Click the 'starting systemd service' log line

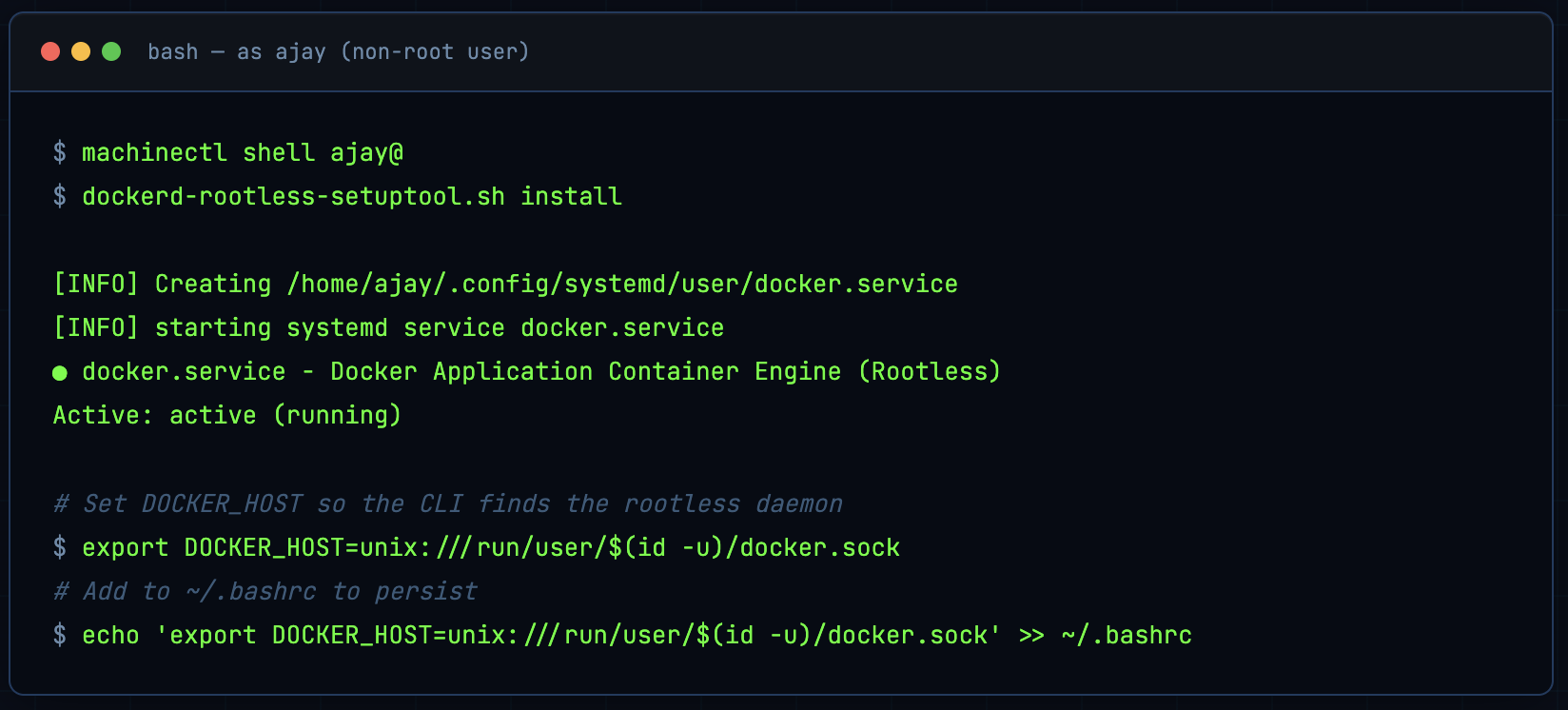tap(388, 327)
